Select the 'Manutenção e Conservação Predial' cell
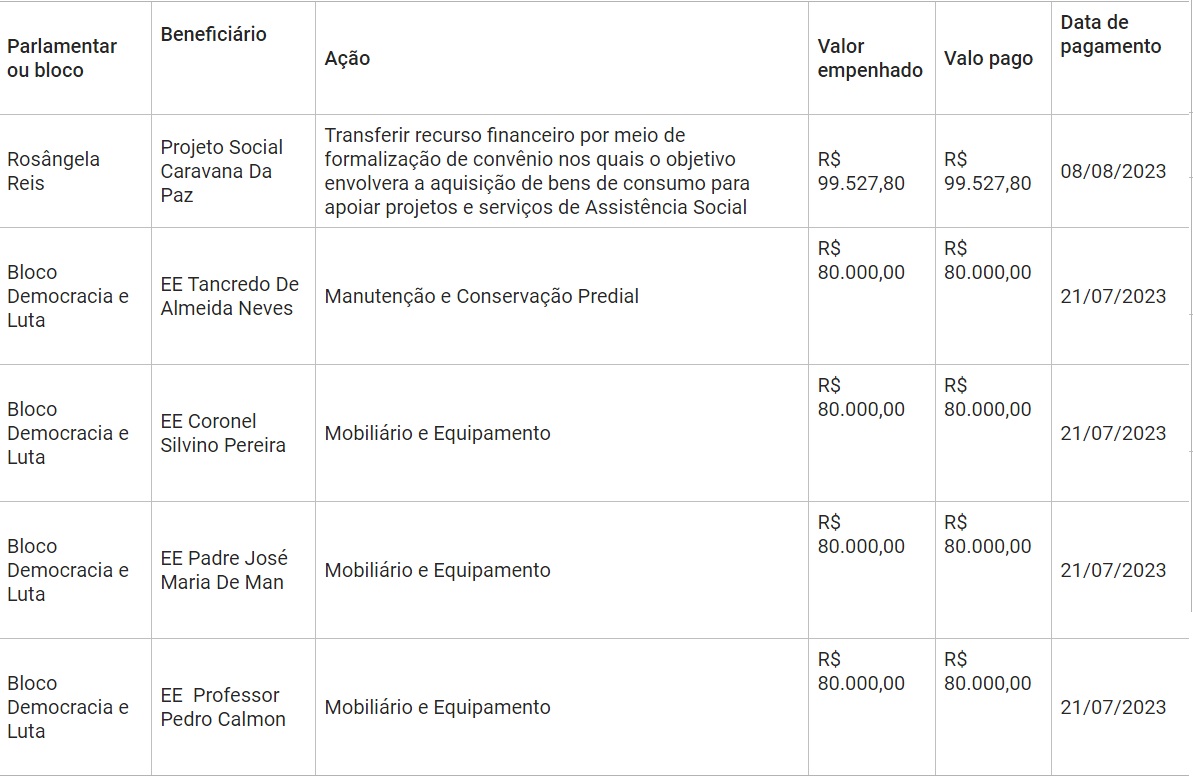This screenshot has width=1193, height=779. [481, 296]
